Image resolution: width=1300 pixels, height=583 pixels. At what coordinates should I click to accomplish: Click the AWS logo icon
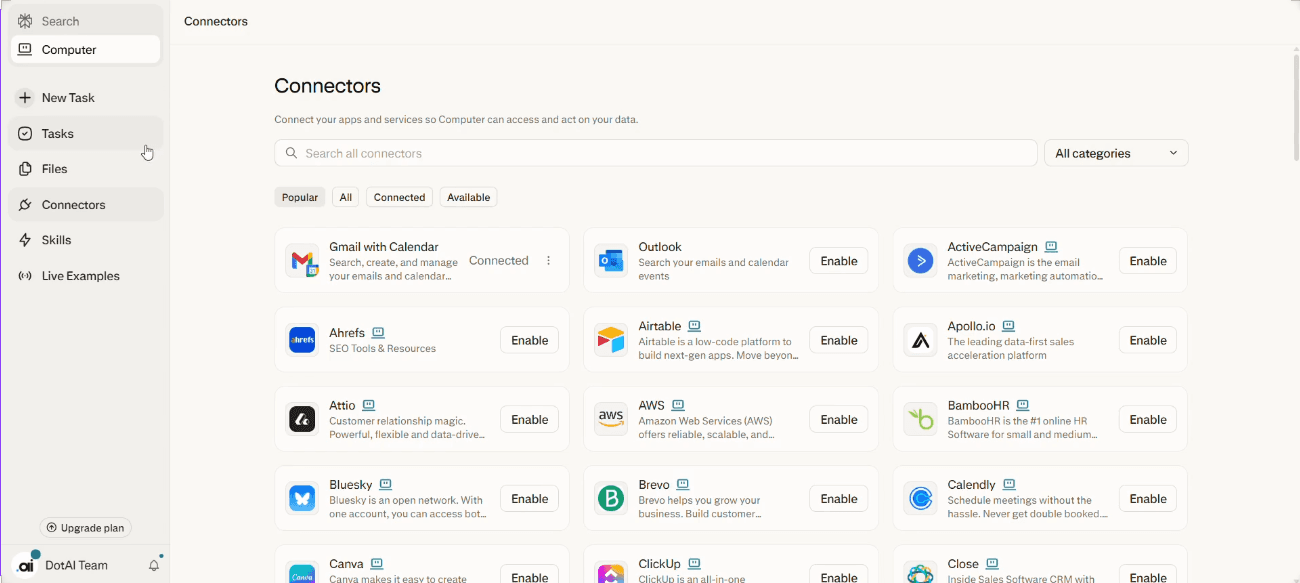(611, 419)
